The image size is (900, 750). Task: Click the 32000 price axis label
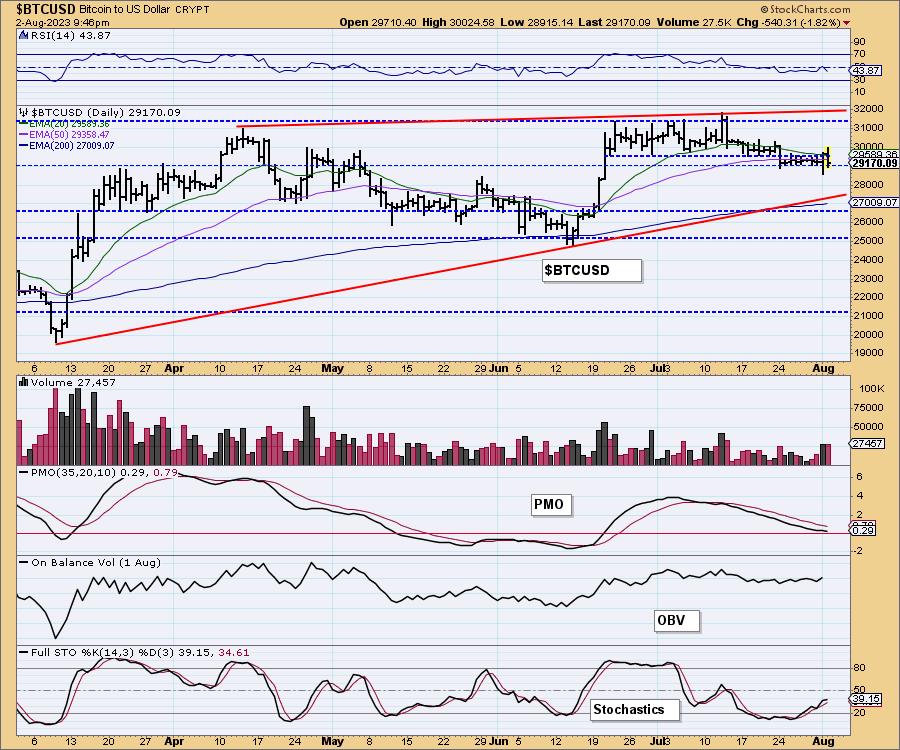tap(867, 108)
